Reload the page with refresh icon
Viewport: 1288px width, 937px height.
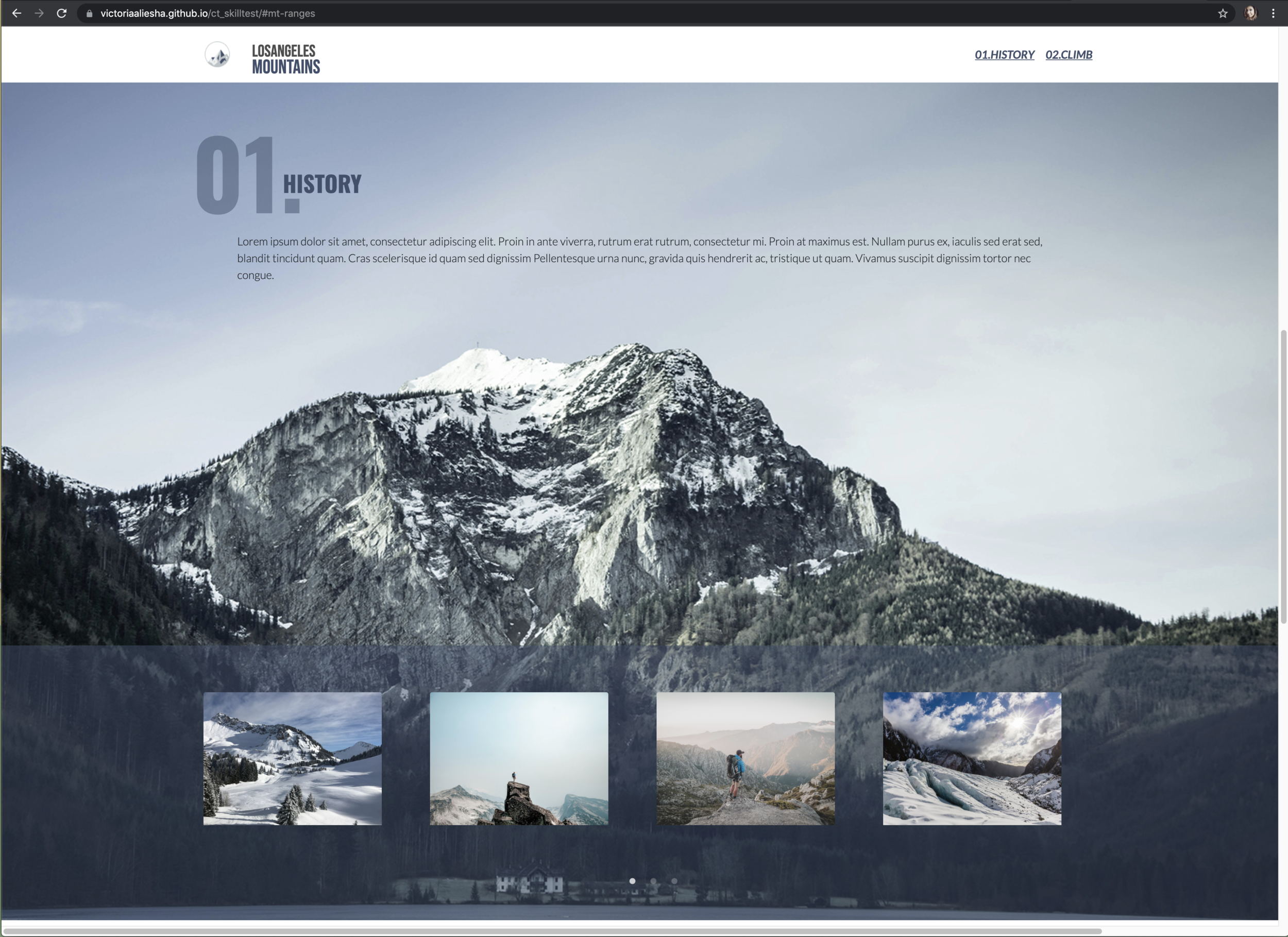click(x=62, y=13)
